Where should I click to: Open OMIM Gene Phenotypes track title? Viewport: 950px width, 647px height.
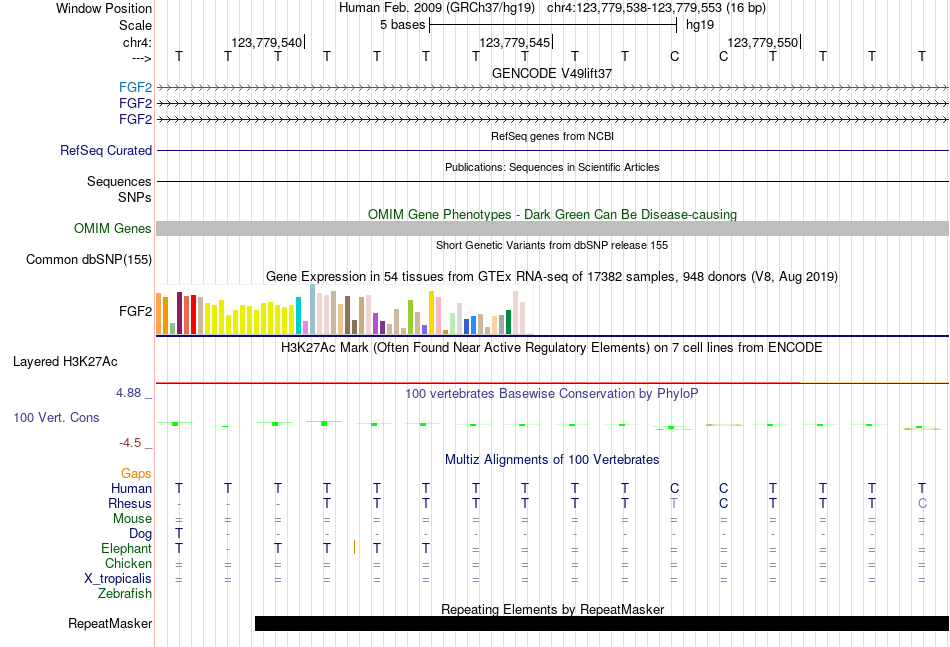click(552, 214)
